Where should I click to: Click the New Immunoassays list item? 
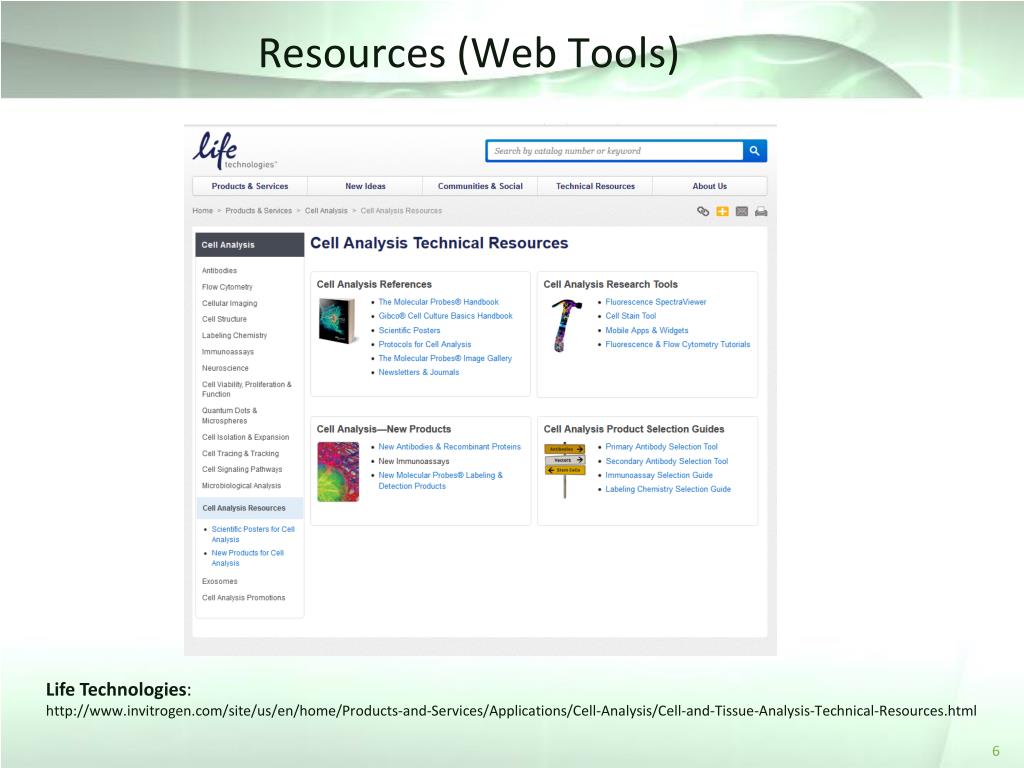click(x=413, y=461)
